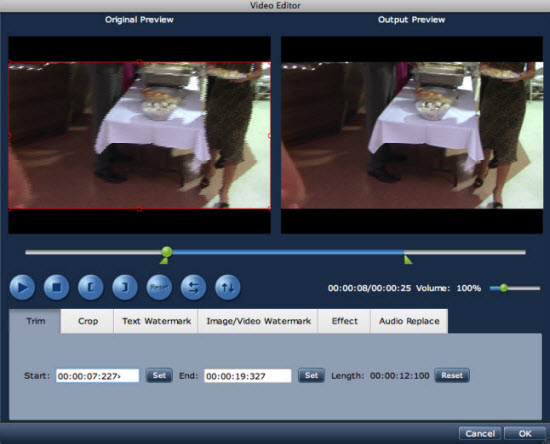Flip video horizontally using left-right arrows icon
This screenshot has height=444, width=550.
click(x=193, y=288)
